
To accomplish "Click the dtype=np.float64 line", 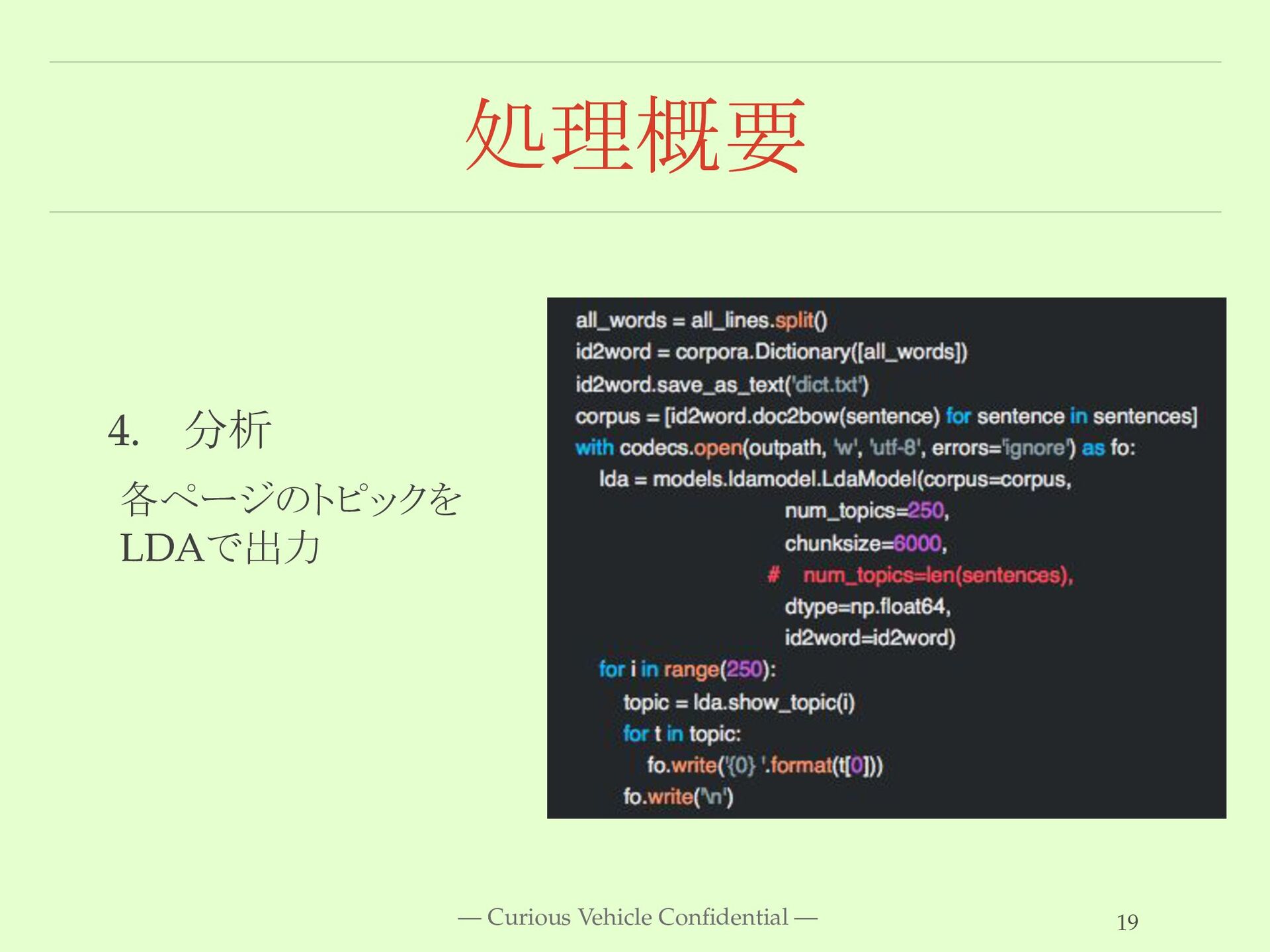I will point(867,607).
